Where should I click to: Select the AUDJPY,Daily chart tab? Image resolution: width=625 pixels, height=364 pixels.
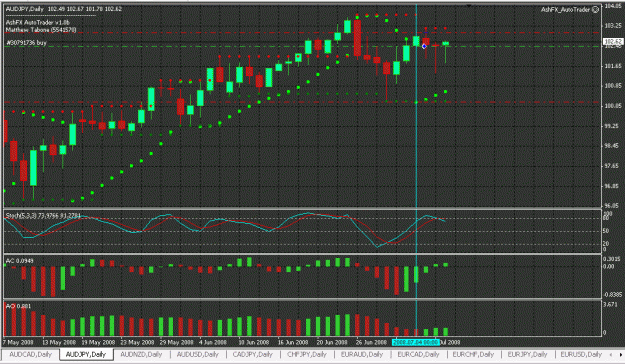[86, 354]
